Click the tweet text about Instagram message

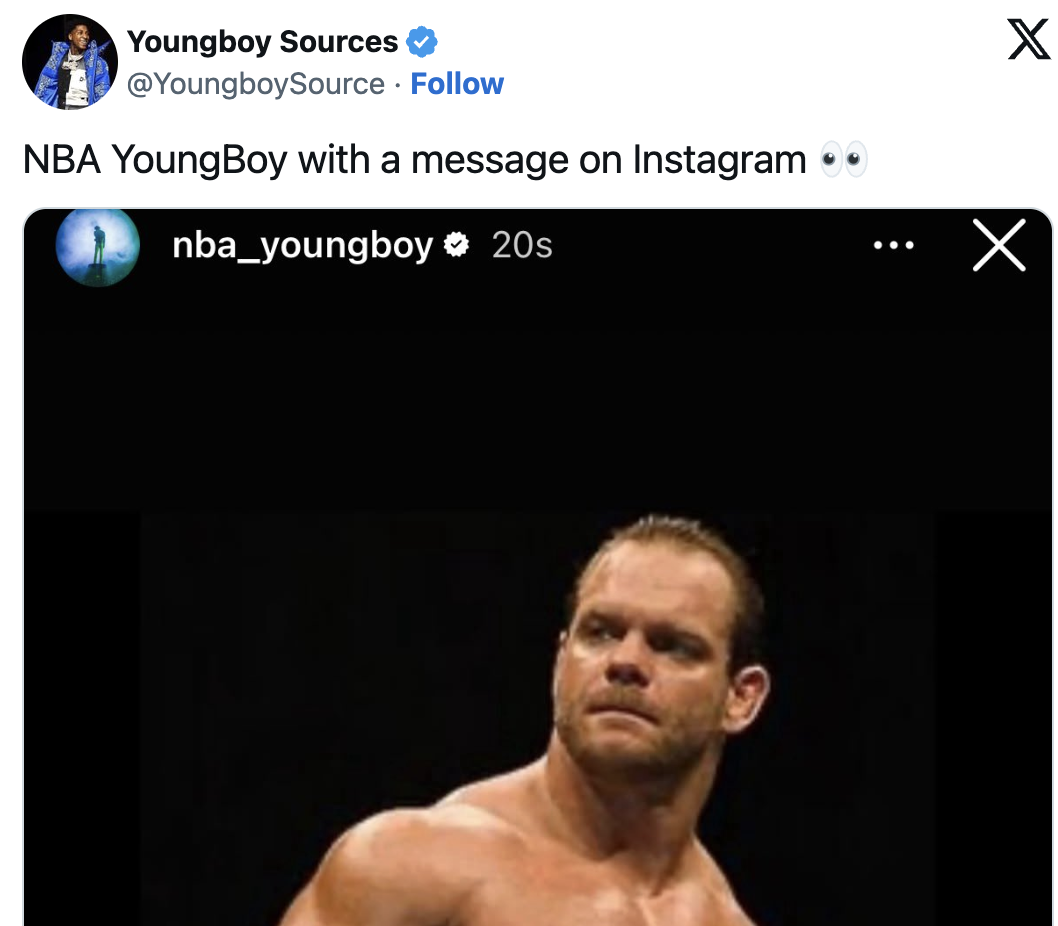tap(414, 159)
